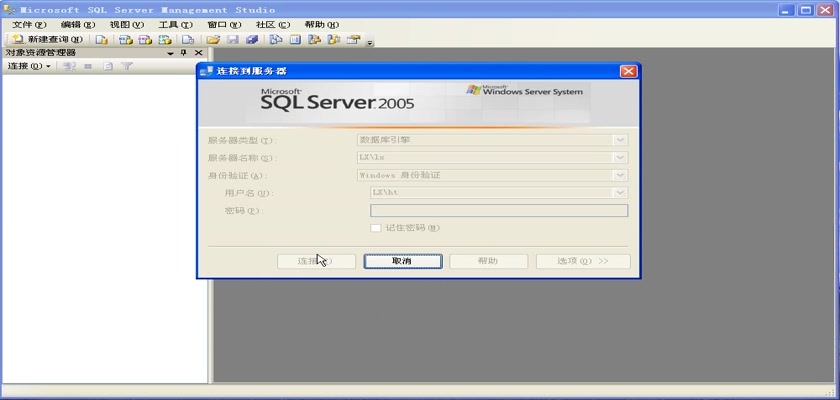Maximize the Management Studio window
Screen dimensions: 840x400
[806, 10]
